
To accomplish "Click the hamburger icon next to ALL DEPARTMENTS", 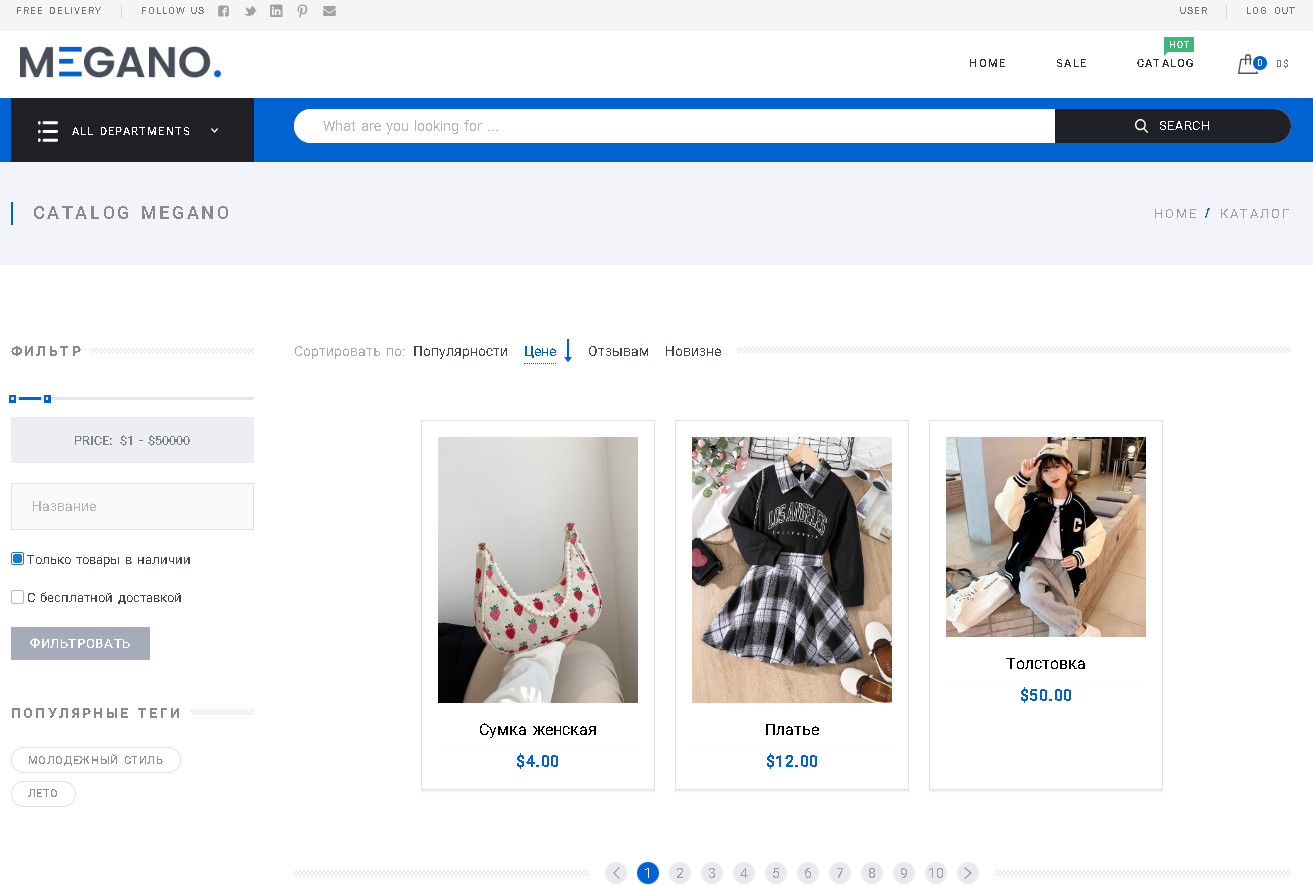I will 47,130.
